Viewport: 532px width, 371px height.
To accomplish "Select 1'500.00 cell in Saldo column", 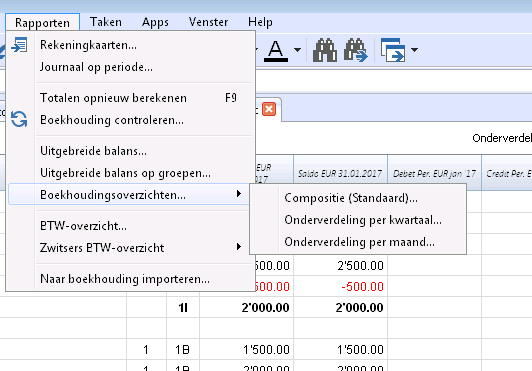I will [340, 350].
